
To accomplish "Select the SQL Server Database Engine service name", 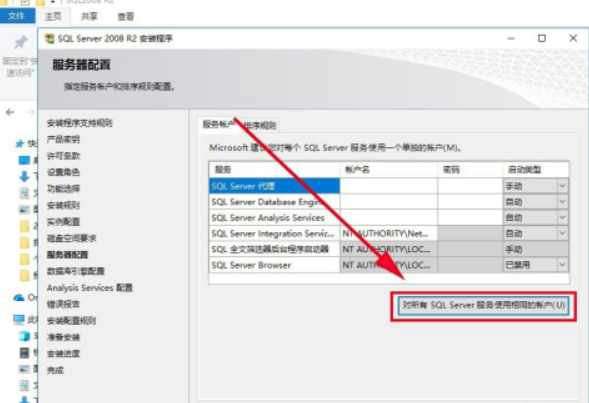I will point(274,202).
